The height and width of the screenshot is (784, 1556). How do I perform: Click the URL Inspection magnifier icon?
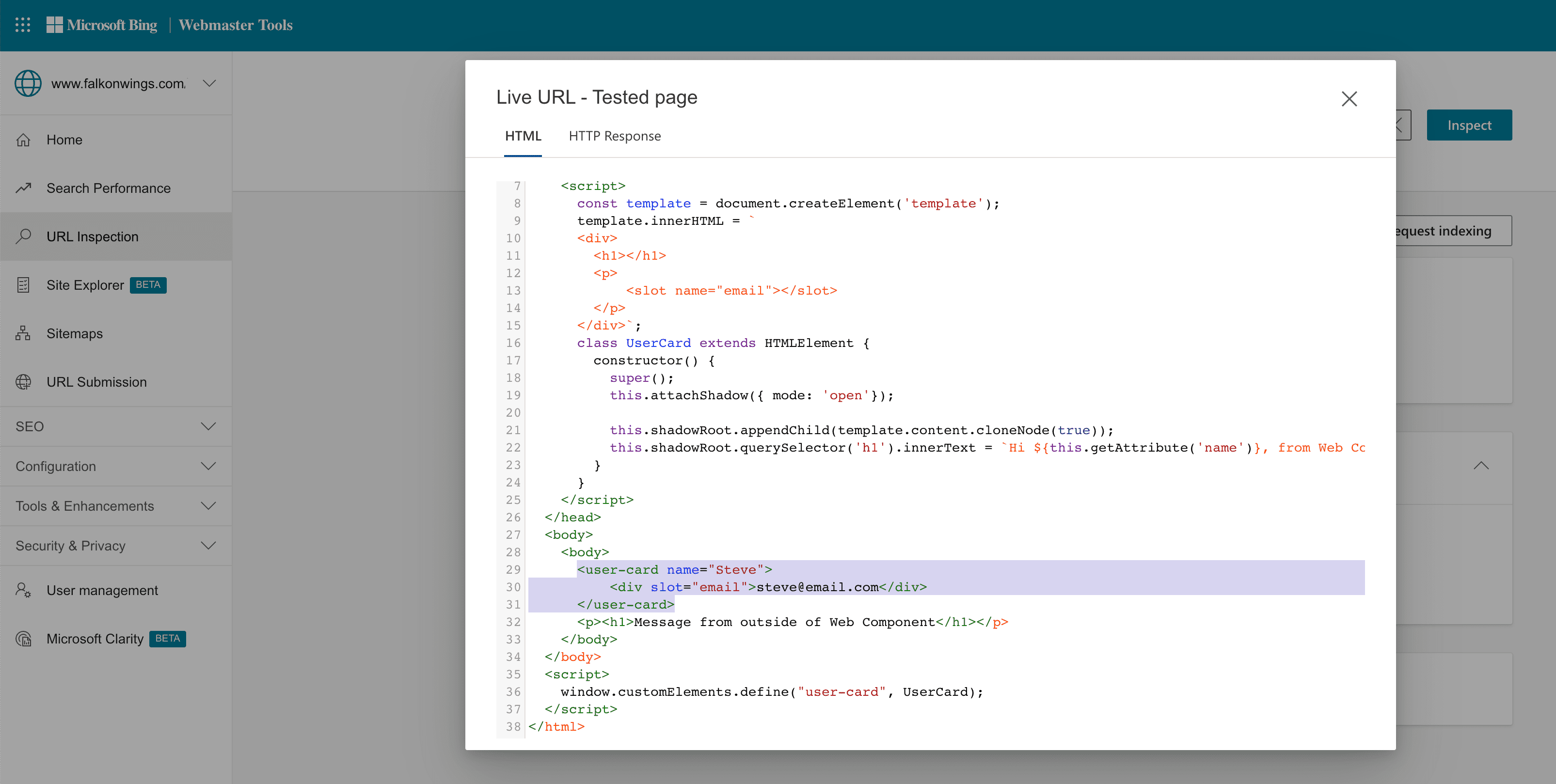(24, 236)
